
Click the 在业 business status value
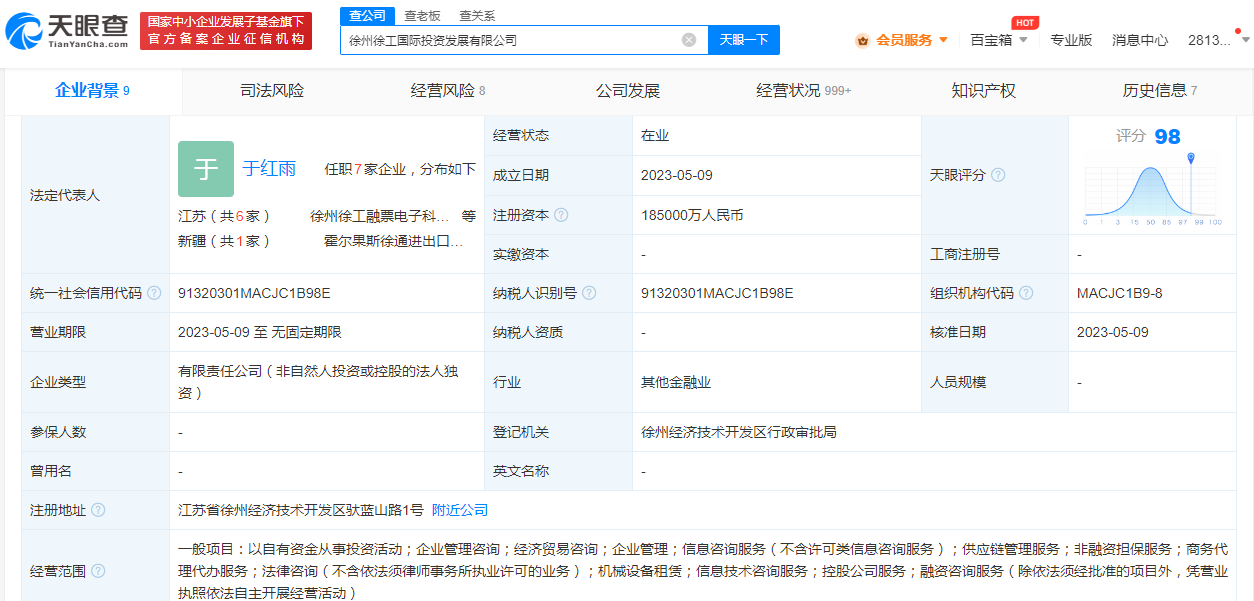(655, 136)
